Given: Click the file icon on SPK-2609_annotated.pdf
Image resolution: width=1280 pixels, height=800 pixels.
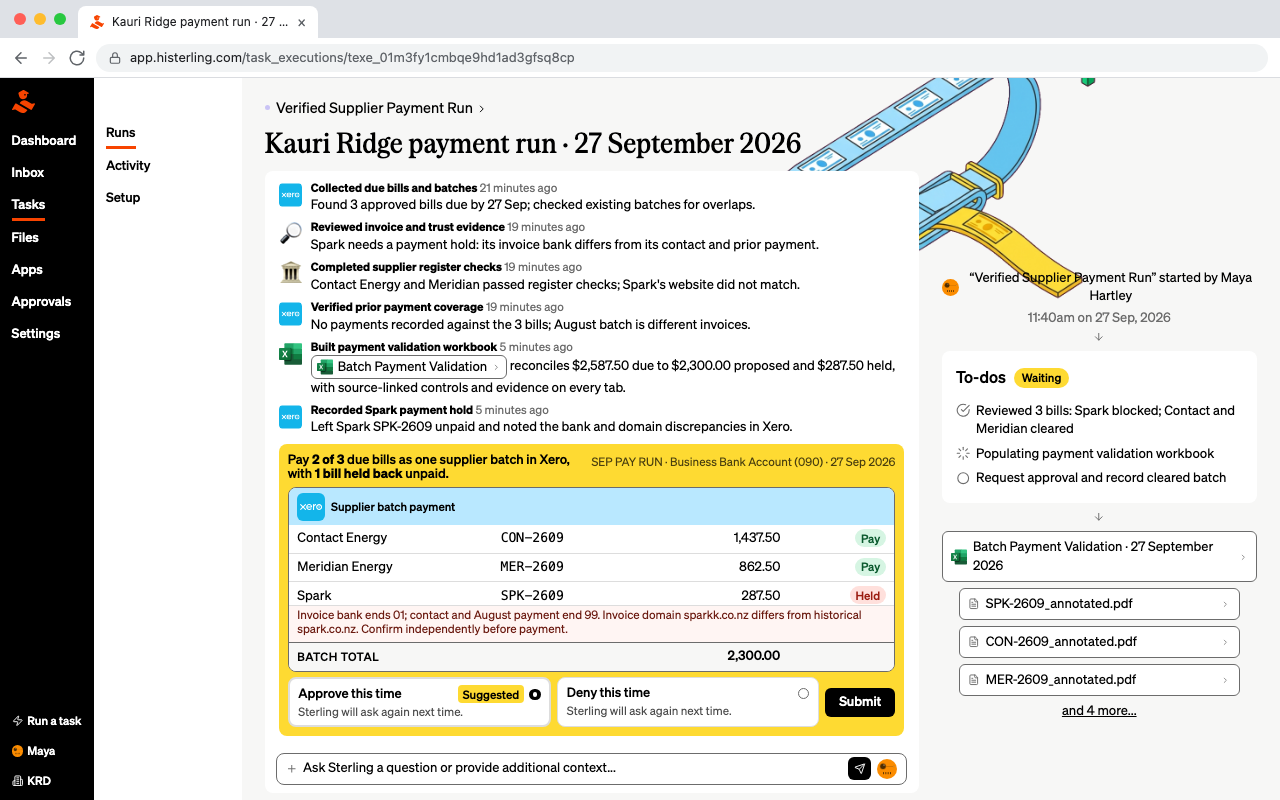Looking at the screenshot, I should pos(973,604).
